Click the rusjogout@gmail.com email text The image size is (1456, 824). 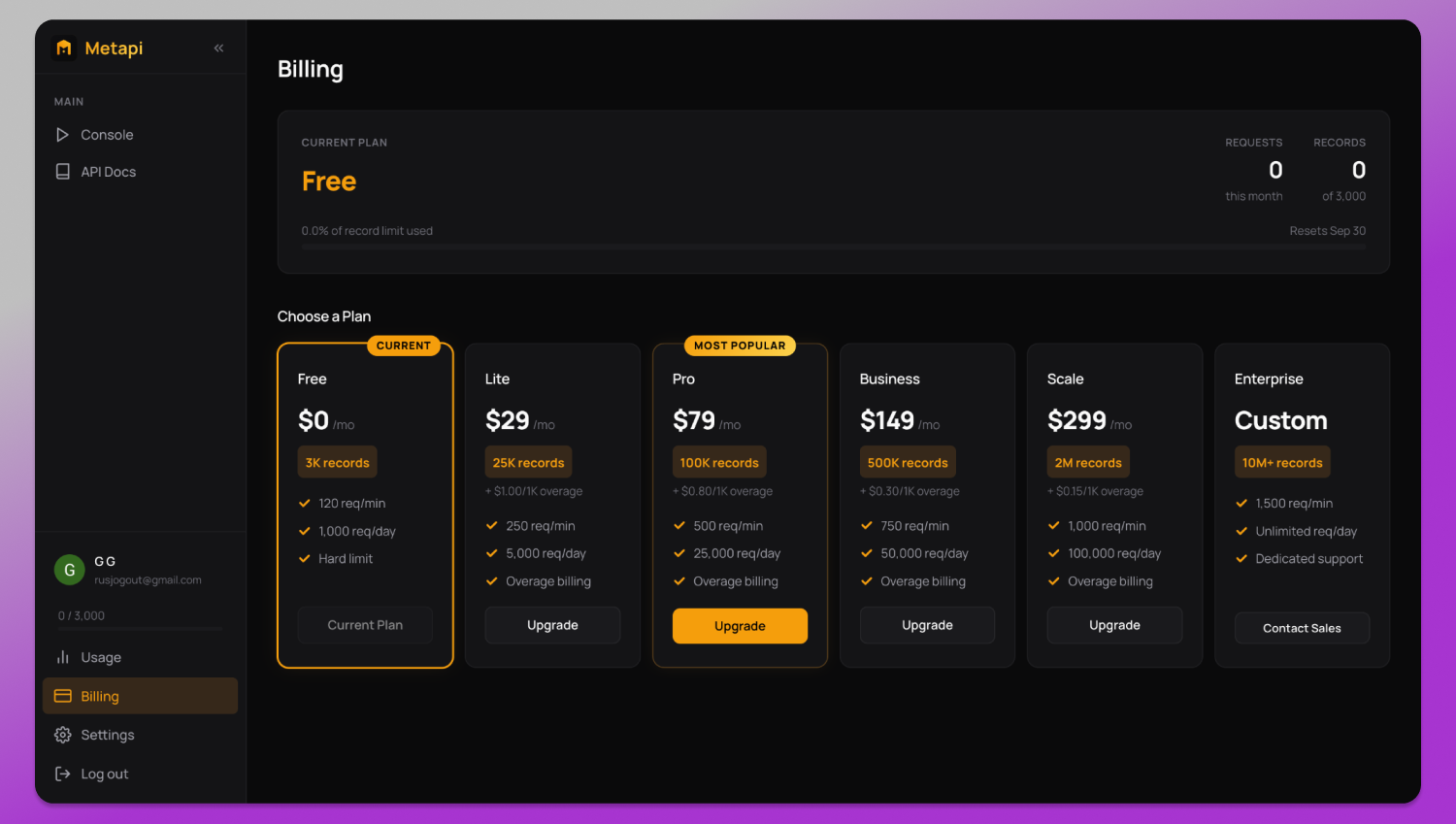148,580
